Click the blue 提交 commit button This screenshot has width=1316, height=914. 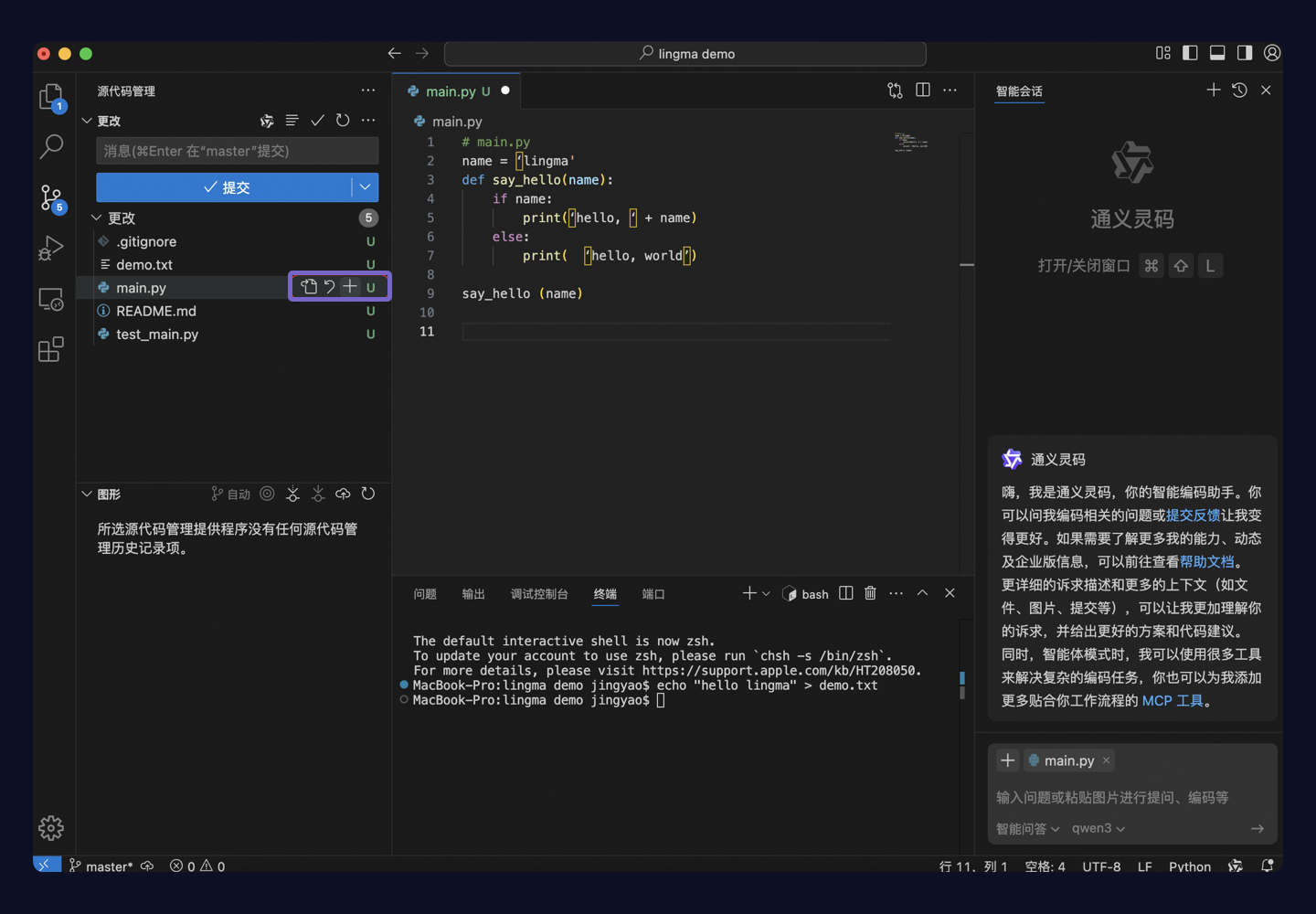point(224,187)
